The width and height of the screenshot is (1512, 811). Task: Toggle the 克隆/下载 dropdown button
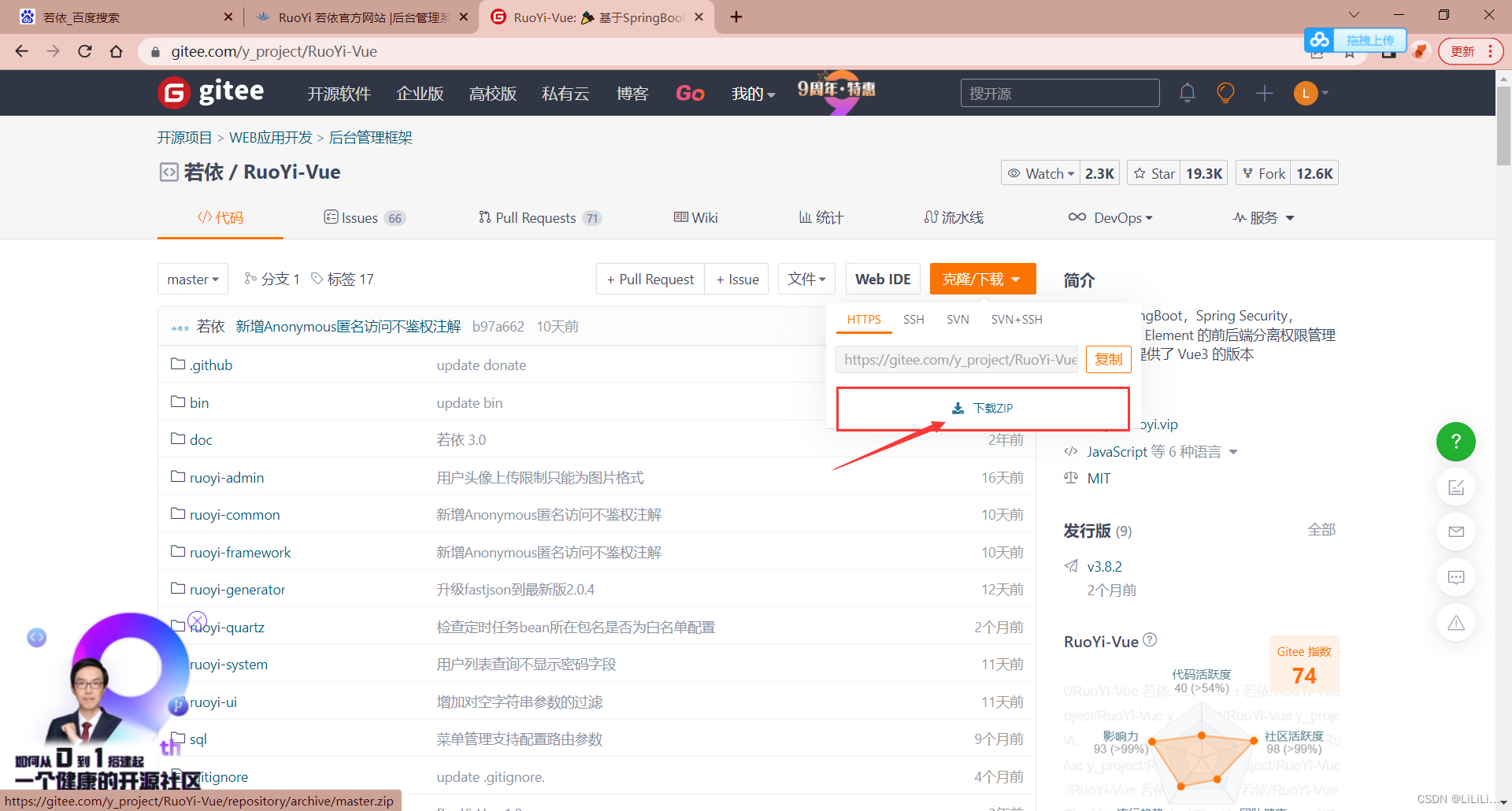[983, 279]
